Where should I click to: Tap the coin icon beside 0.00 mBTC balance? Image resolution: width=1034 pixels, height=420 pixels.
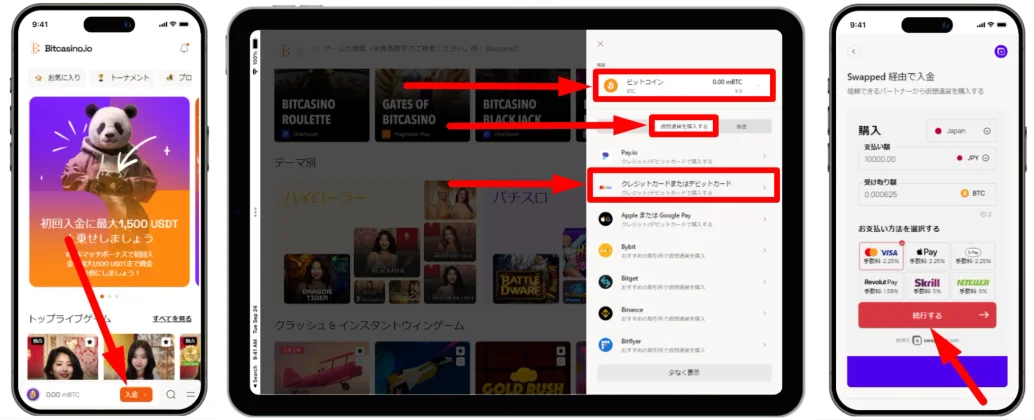click(x=33, y=394)
